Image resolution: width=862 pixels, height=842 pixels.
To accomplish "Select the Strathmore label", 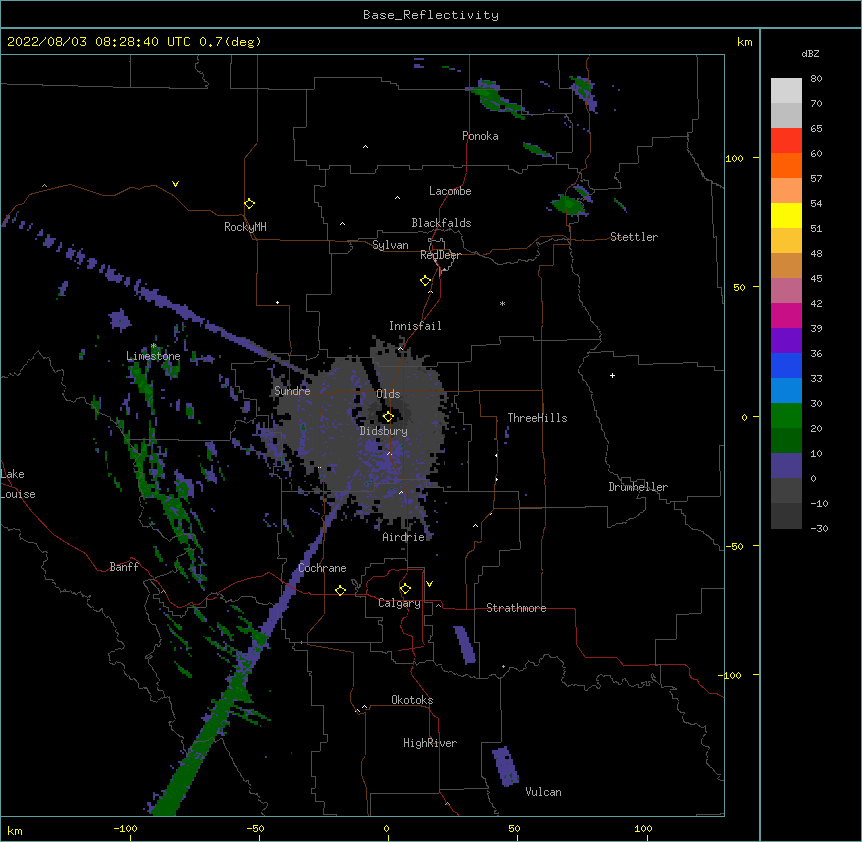I will (516, 608).
